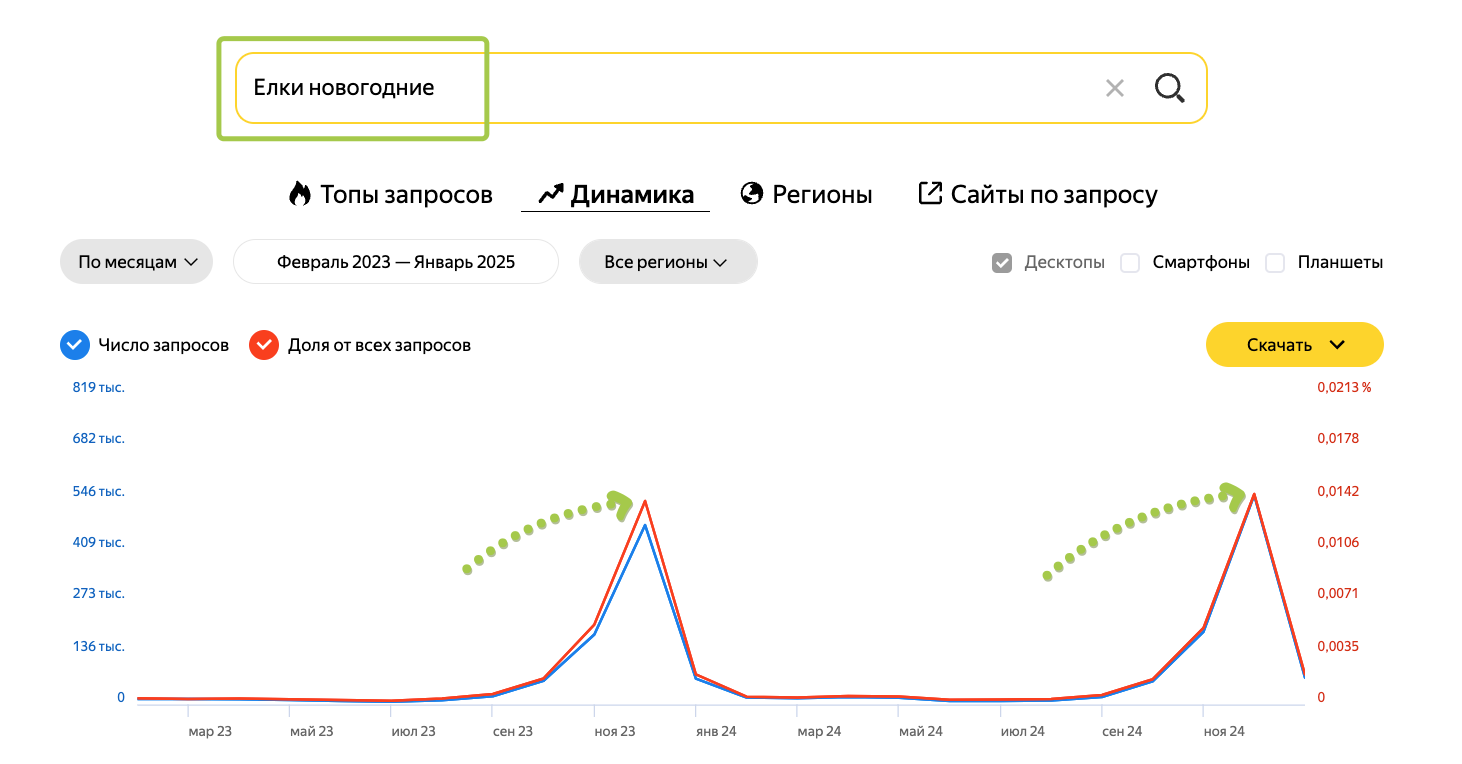Click chevron arrow on Скачать button

[1337, 345]
